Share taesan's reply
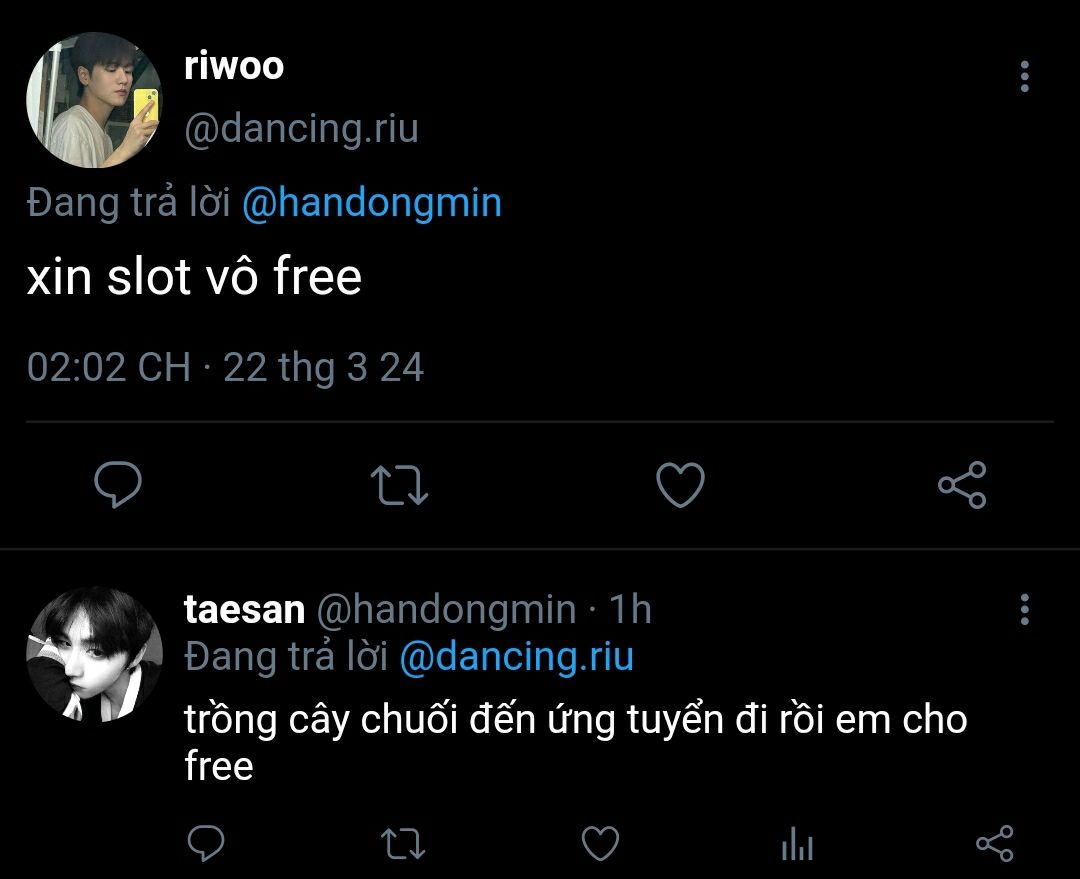This screenshot has width=1080, height=879. (995, 843)
